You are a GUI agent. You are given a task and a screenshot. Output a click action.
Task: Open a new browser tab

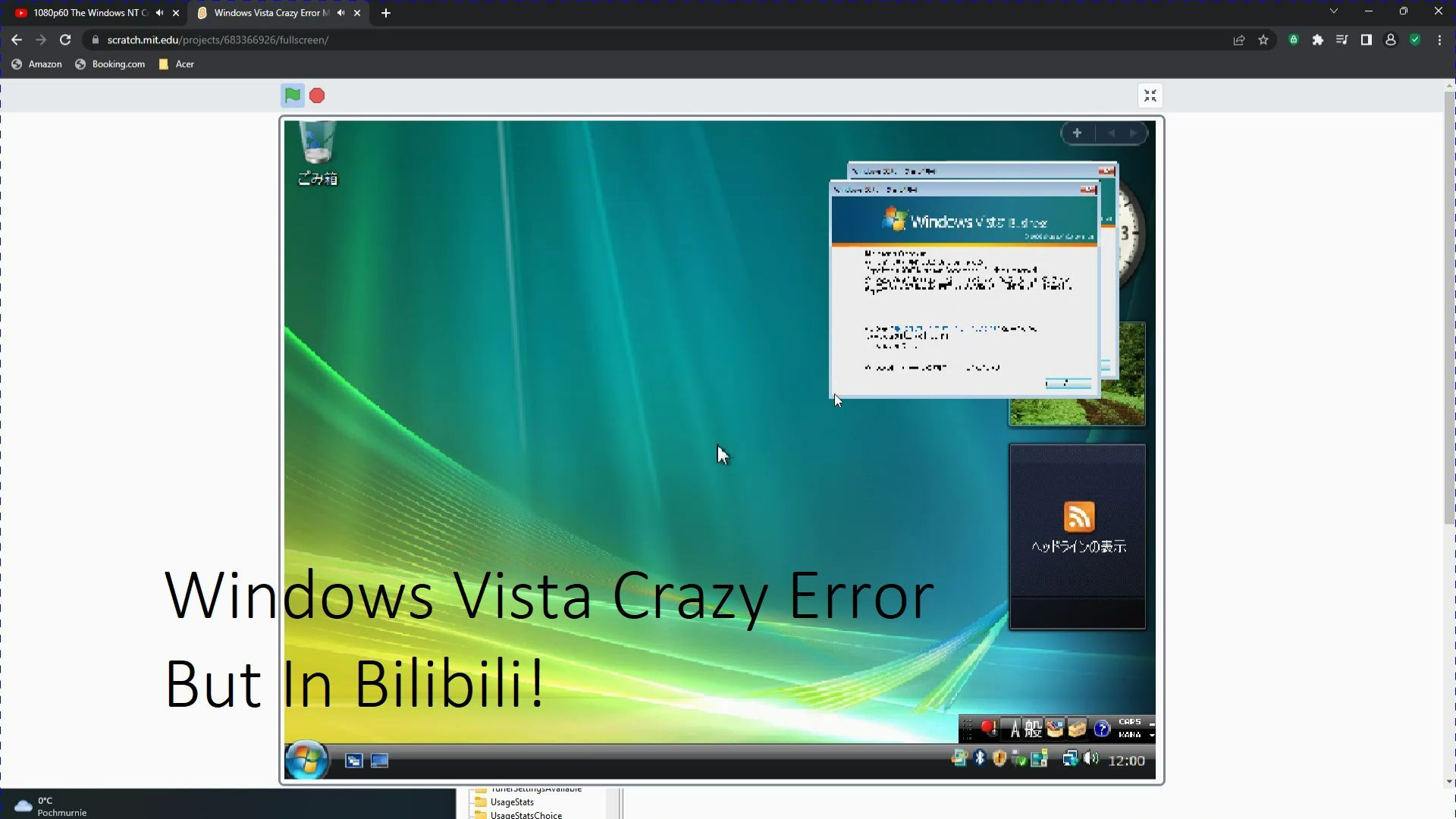click(x=386, y=13)
